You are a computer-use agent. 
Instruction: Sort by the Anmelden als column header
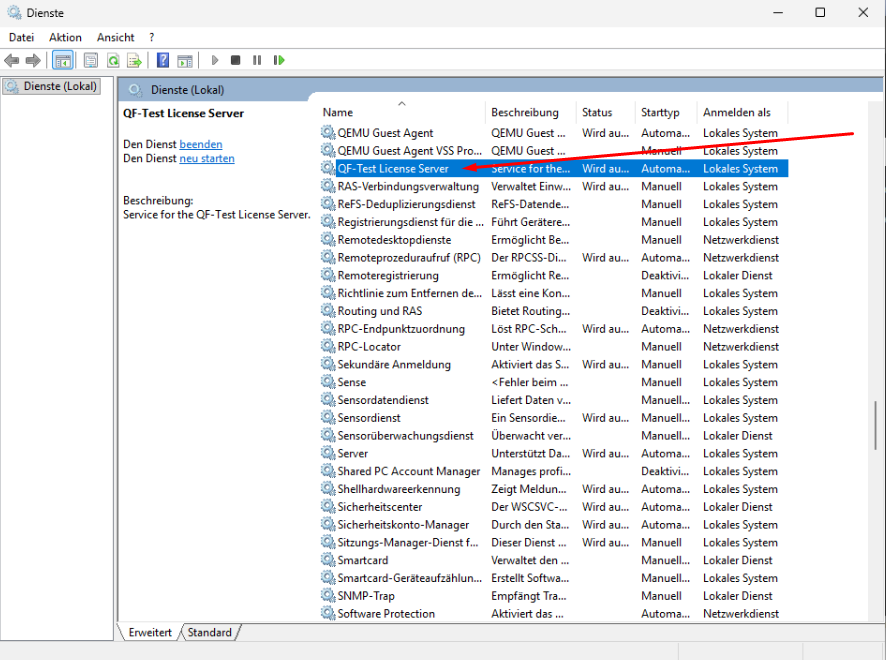[x=742, y=112]
